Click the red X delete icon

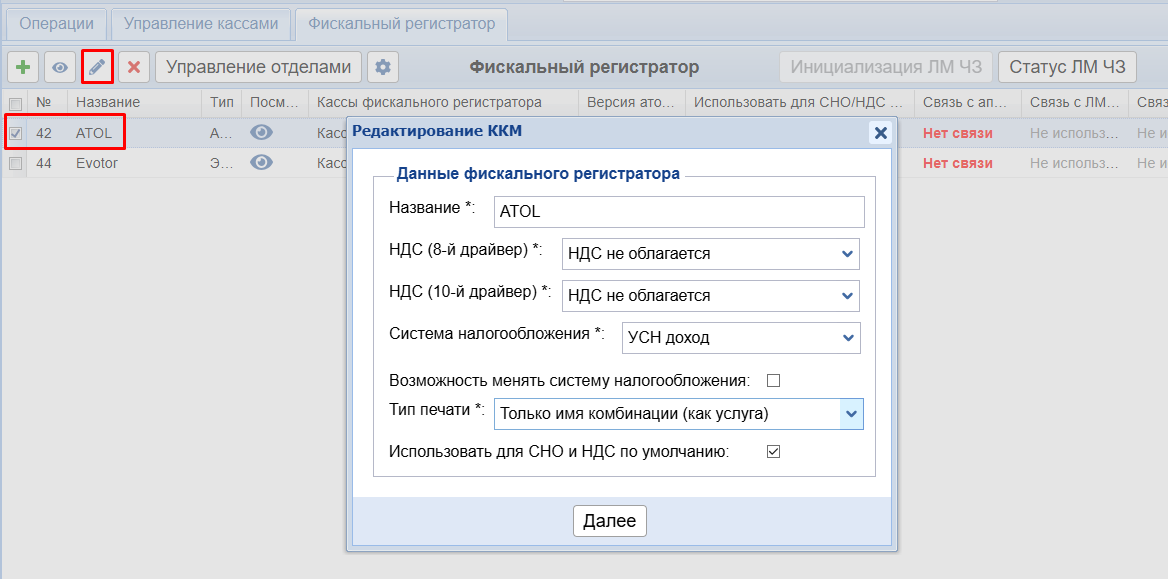[134, 67]
